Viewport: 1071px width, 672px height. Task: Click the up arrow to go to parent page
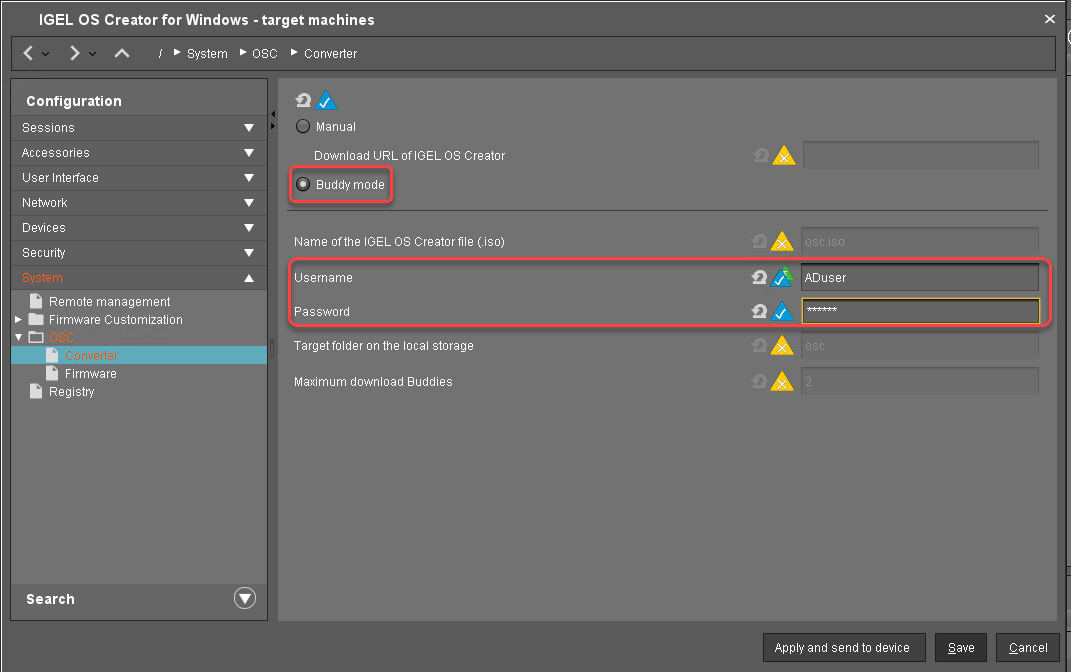tap(121, 53)
